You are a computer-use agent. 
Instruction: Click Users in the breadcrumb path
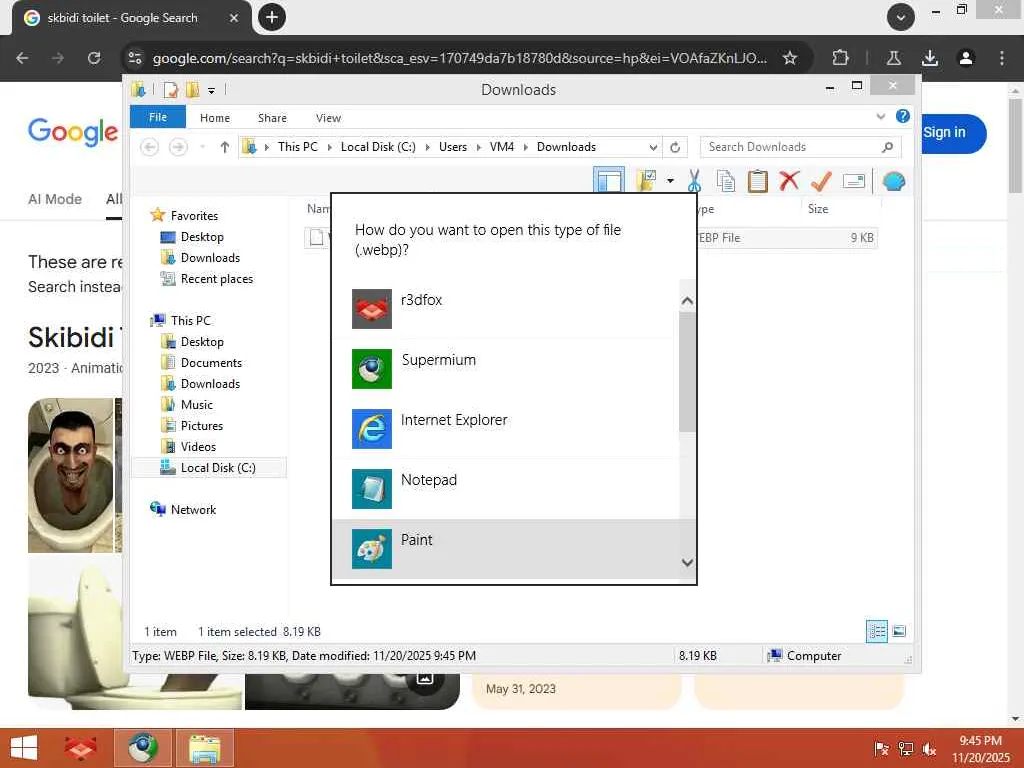click(453, 147)
